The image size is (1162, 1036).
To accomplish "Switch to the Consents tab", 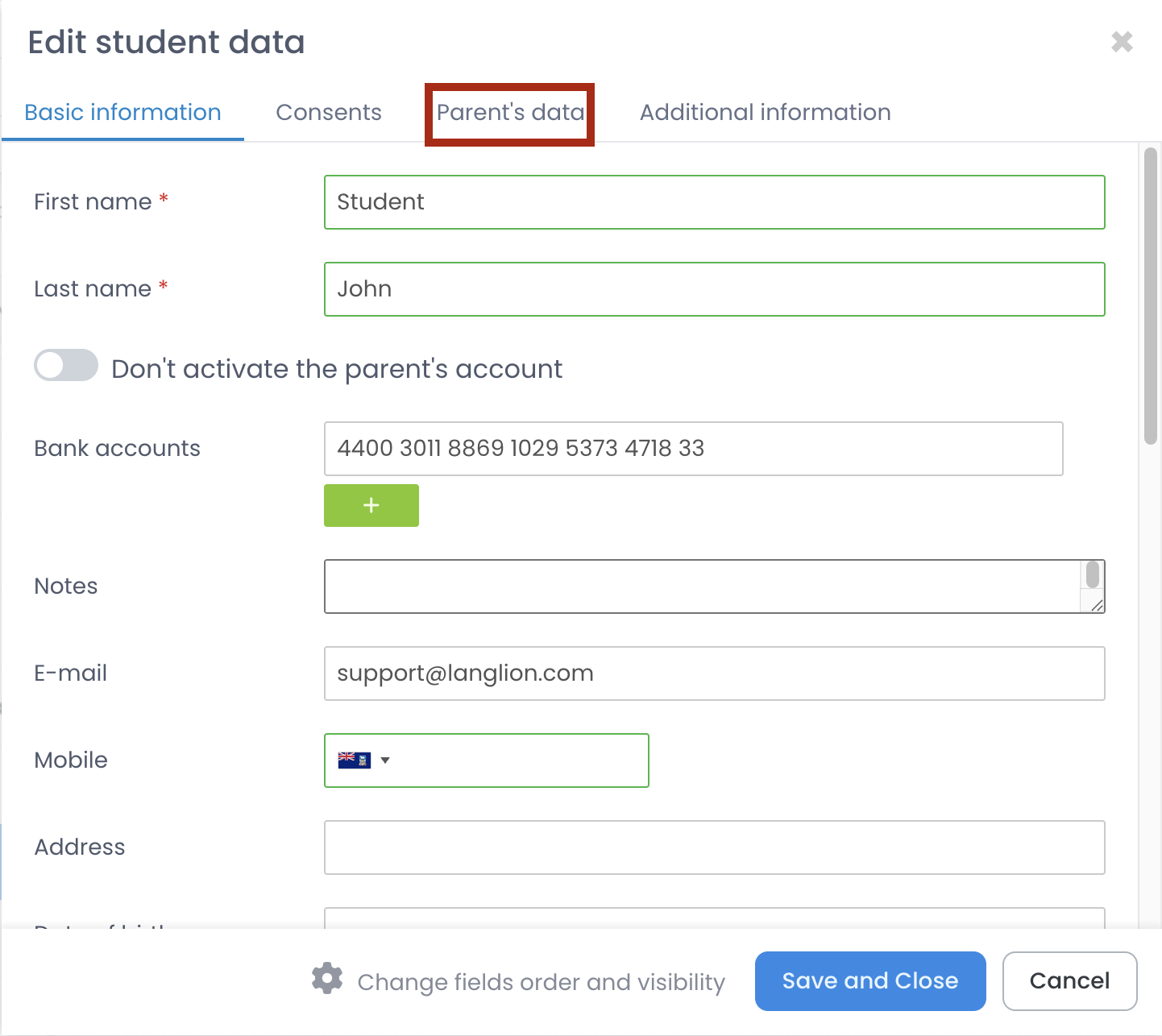I will tap(329, 112).
